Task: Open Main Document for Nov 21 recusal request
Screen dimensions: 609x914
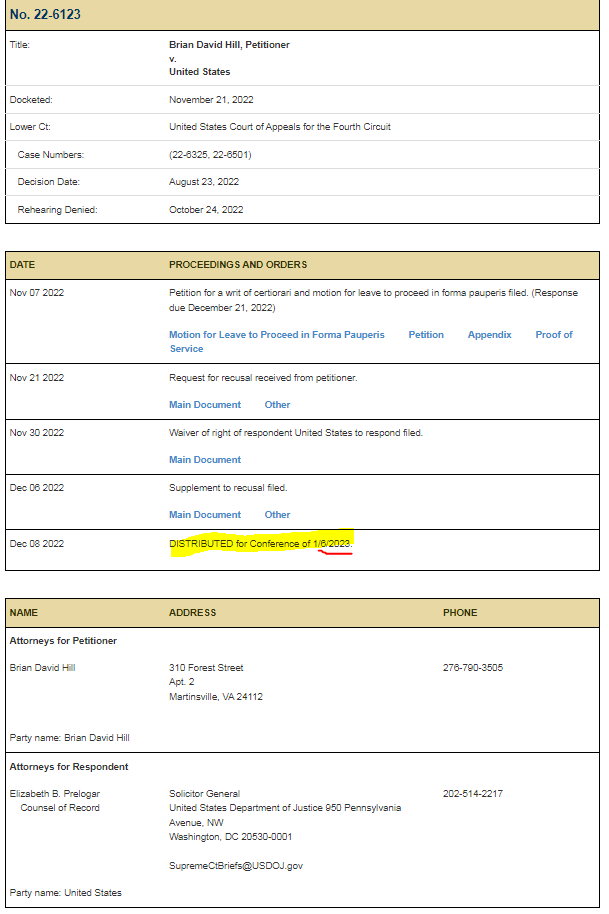Action: (x=205, y=405)
